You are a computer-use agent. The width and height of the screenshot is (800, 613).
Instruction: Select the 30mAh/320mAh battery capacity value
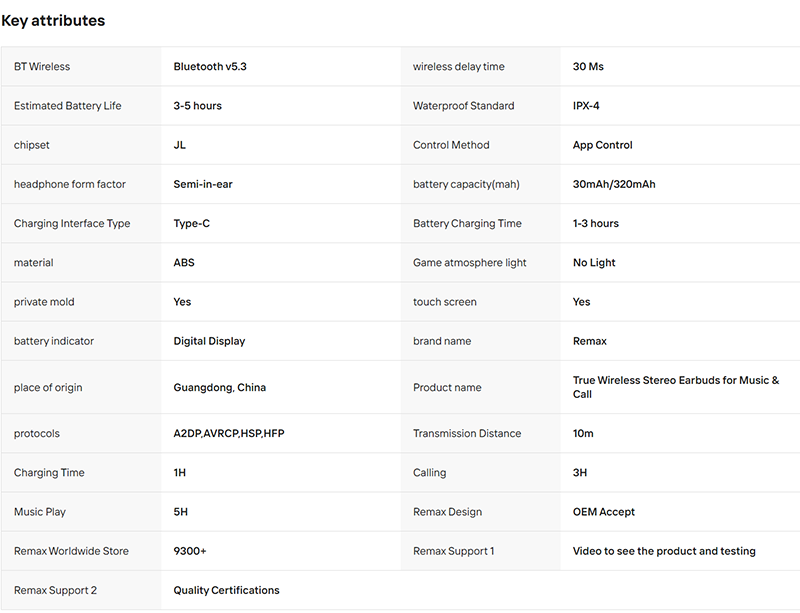[x=614, y=184]
